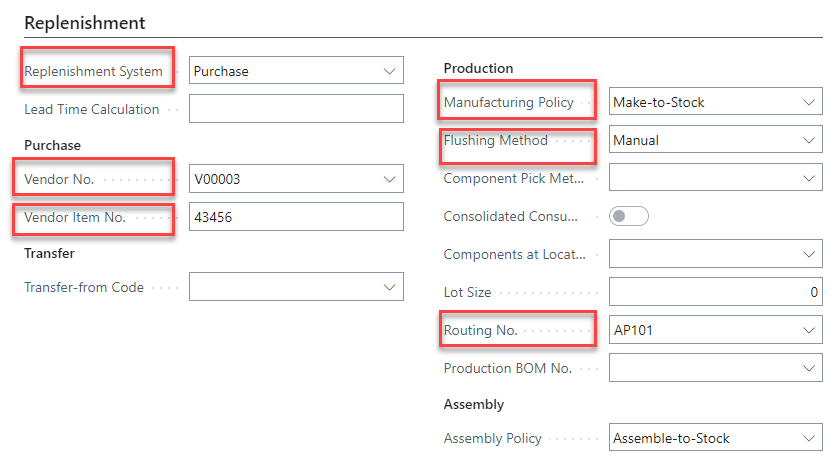This screenshot has height=473, width=833.
Task: Click the Lot Size input field
Action: pos(715,292)
